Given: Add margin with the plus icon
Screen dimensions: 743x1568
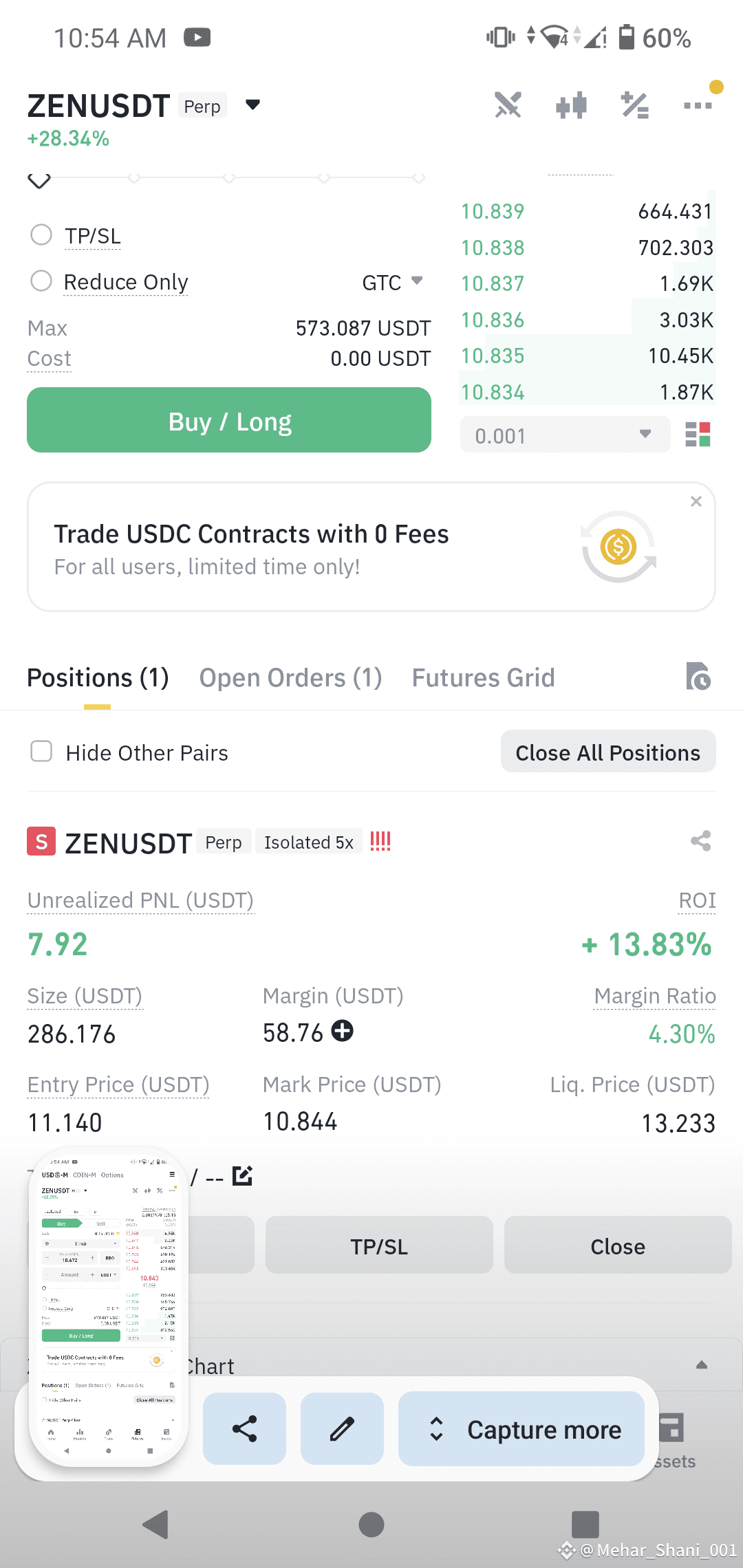Looking at the screenshot, I should pyautogui.click(x=342, y=1031).
